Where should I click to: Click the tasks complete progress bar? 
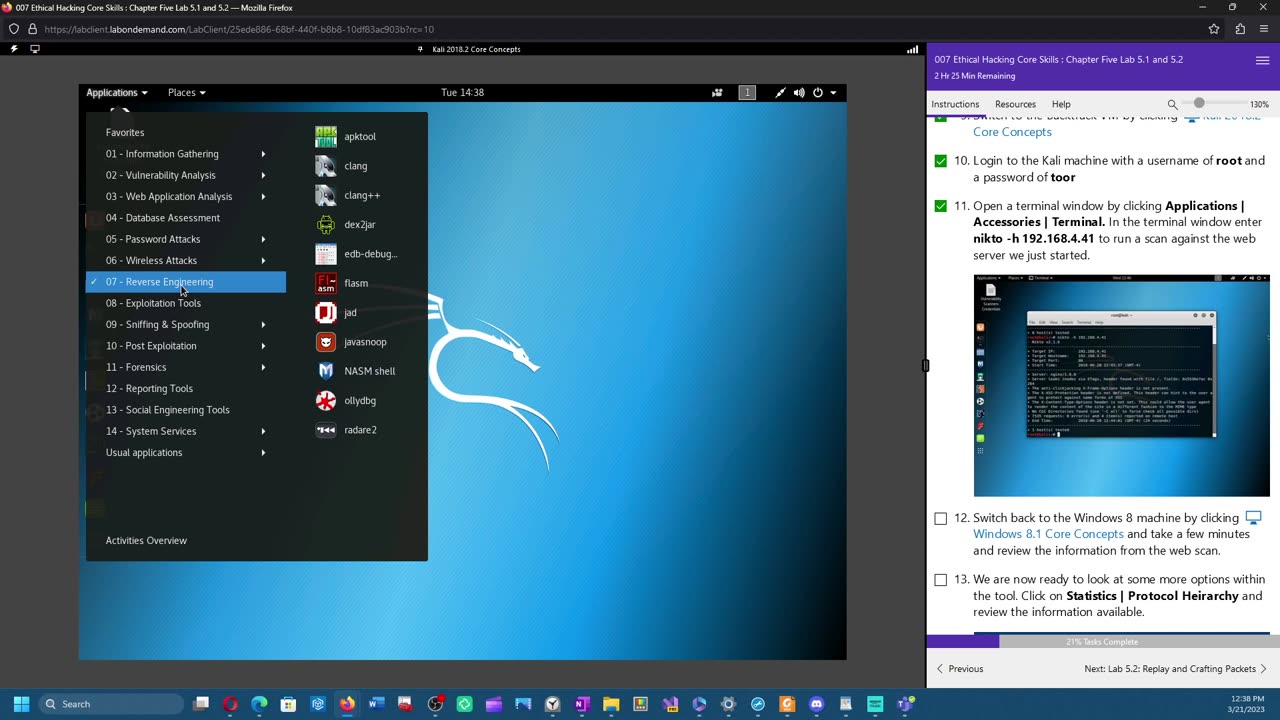1101,642
